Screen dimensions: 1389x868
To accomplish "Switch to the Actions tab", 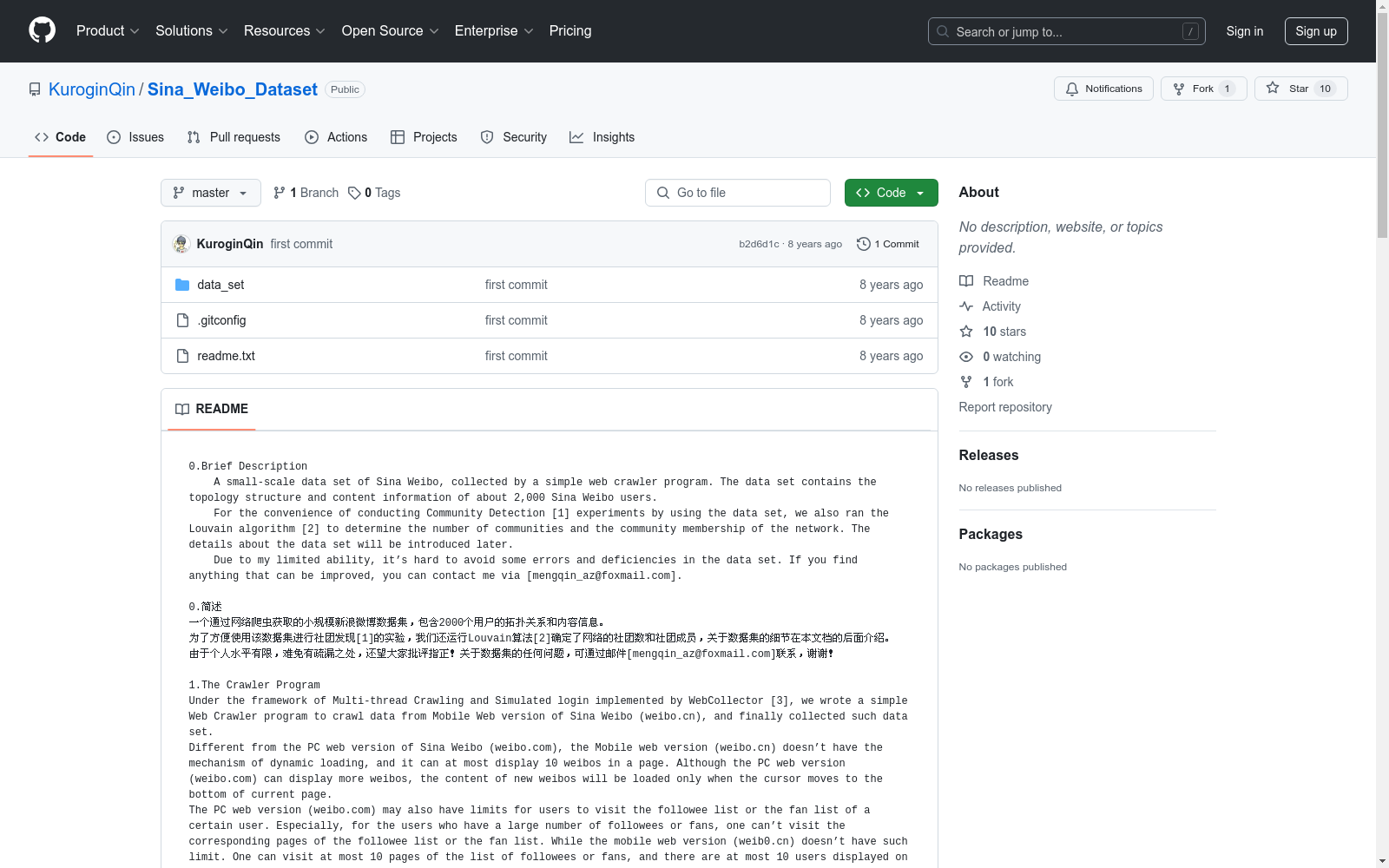I will [336, 137].
